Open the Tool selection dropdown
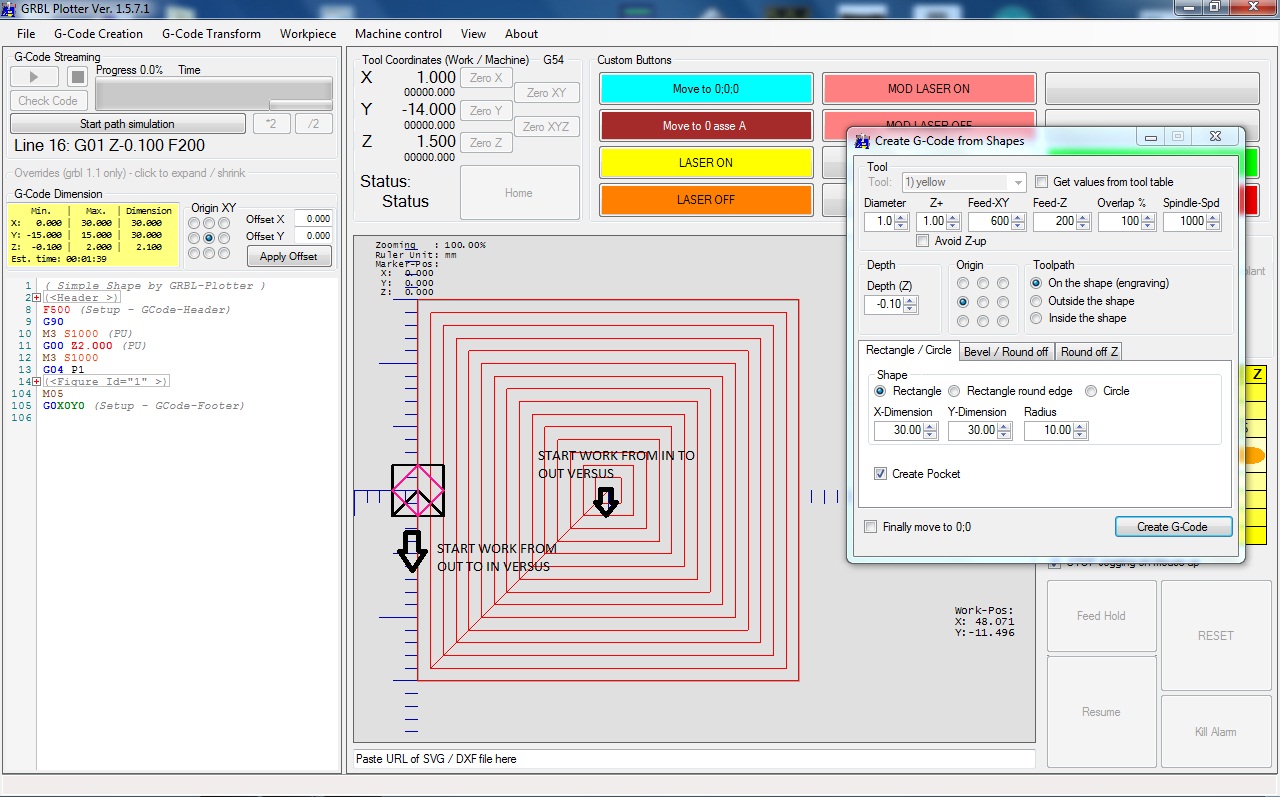This screenshot has height=797, width=1280. pos(1018,183)
